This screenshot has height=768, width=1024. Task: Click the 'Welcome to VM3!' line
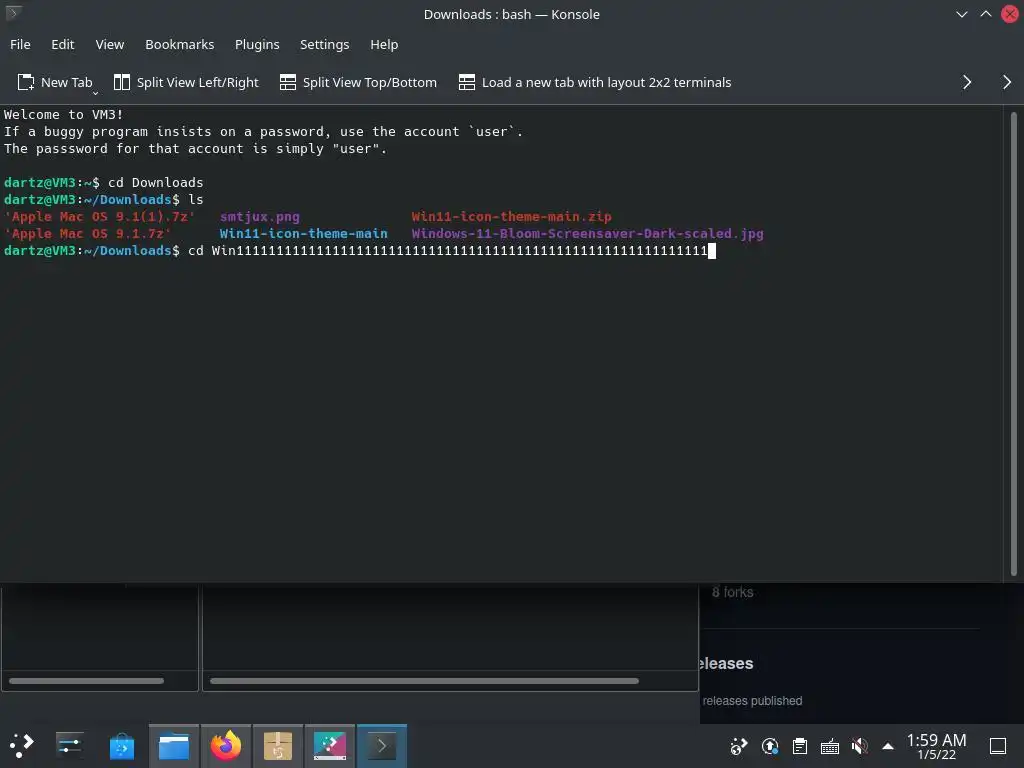tap(63, 115)
